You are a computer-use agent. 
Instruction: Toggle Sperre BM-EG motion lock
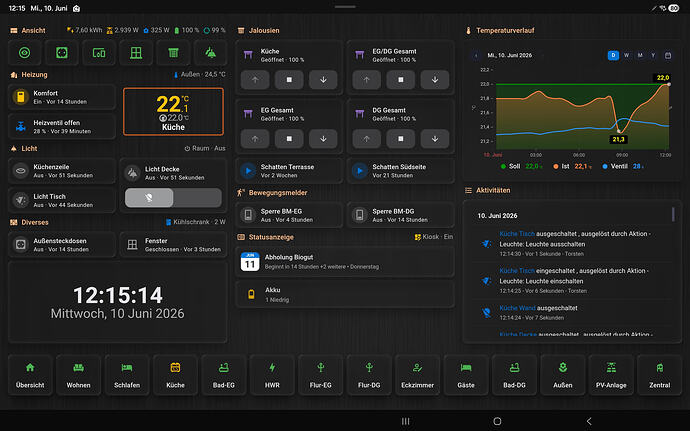(289, 215)
